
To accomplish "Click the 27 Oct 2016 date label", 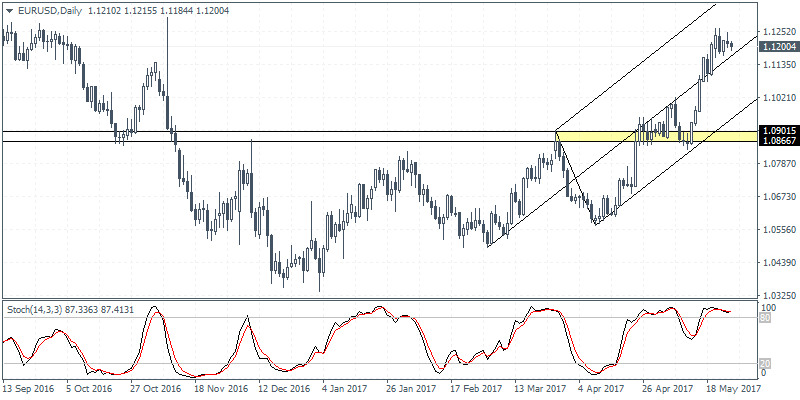I will point(156,388).
